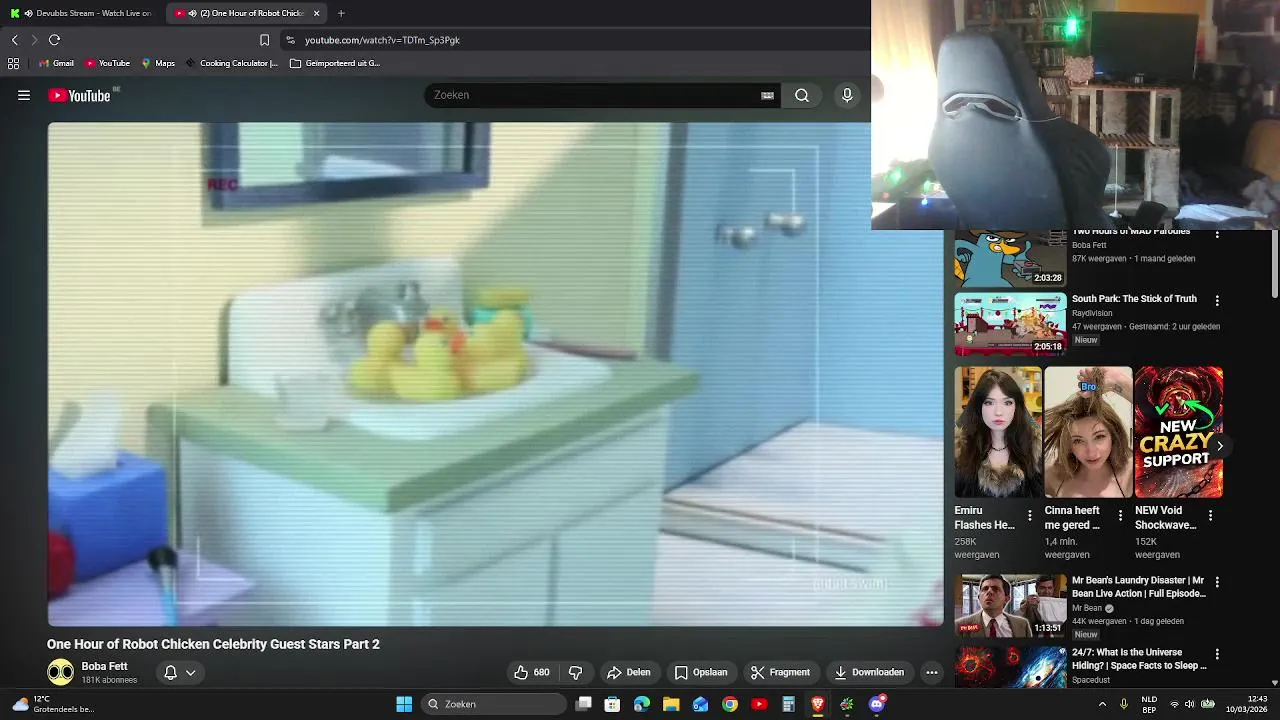Share the video via Delen button
1280x720 pixels.
(629, 672)
